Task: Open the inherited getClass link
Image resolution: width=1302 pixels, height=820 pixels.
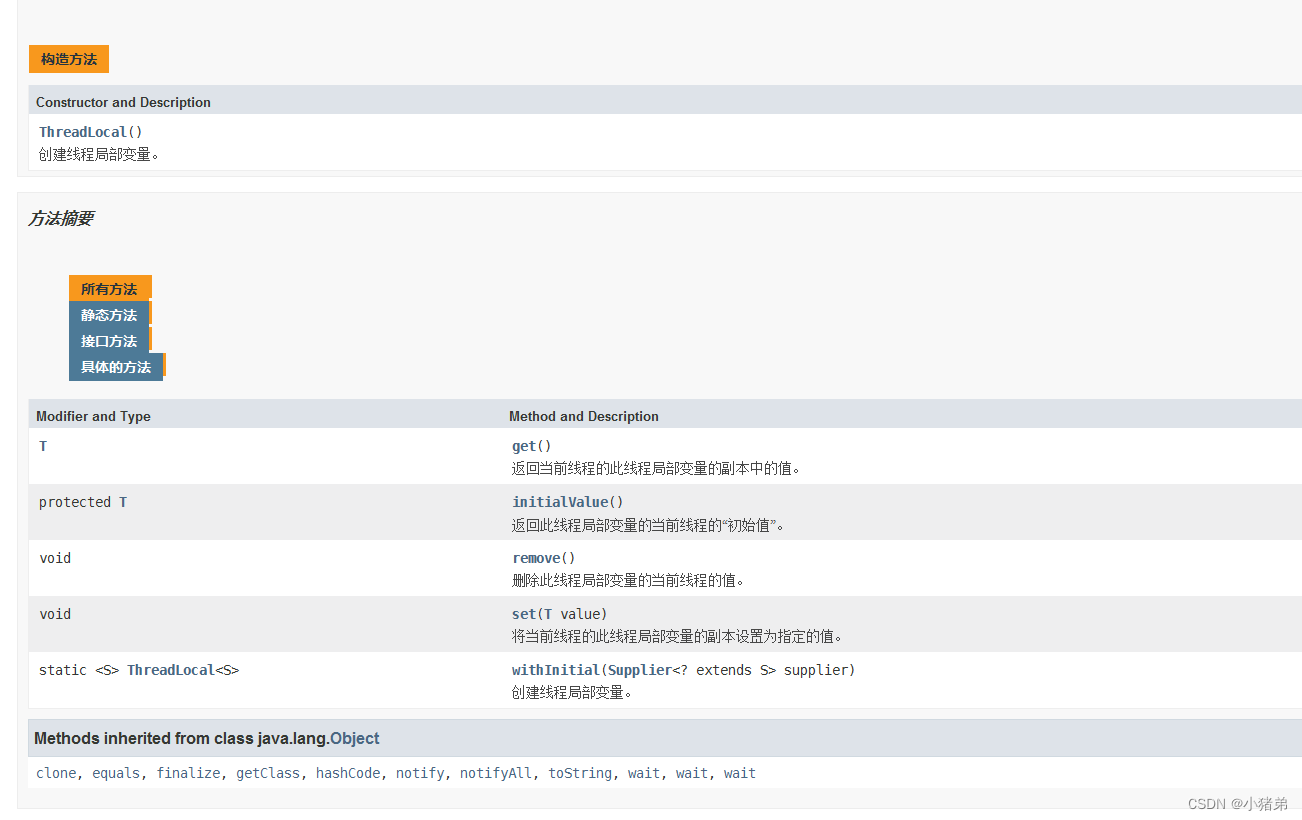Action: click(x=268, y=773)
